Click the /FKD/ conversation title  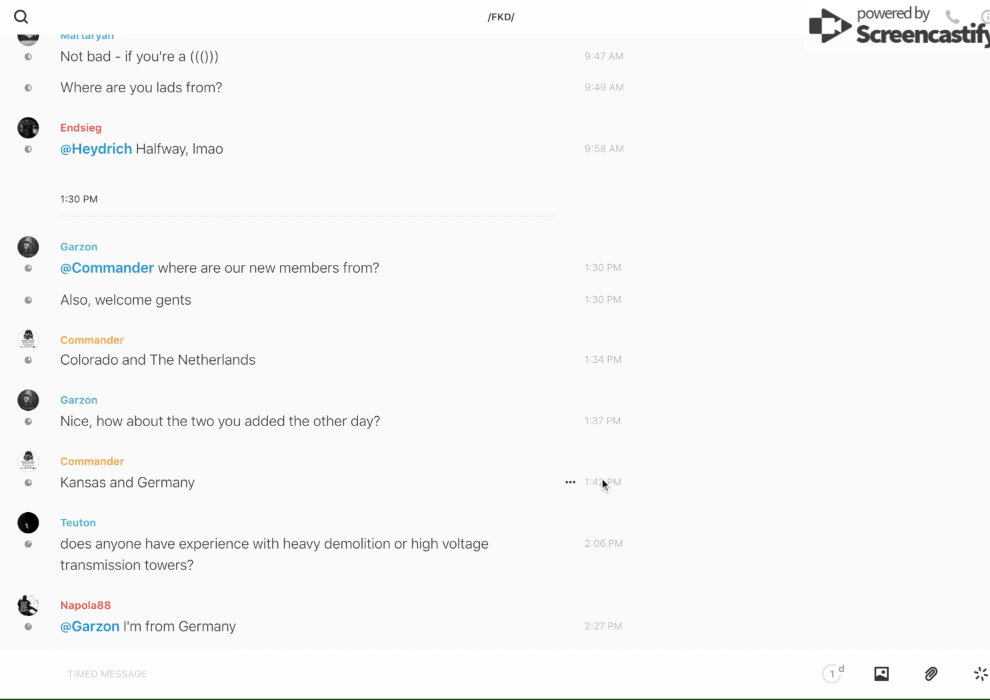point(501,17)
